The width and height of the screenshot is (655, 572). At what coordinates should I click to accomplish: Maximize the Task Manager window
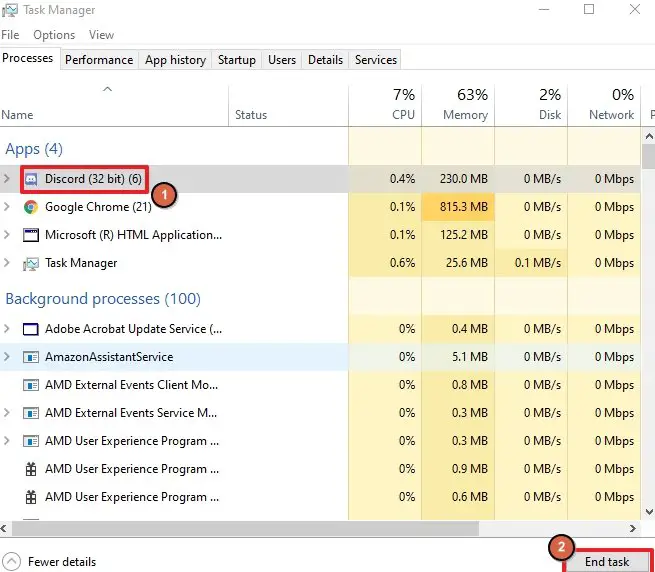point(589,9)
